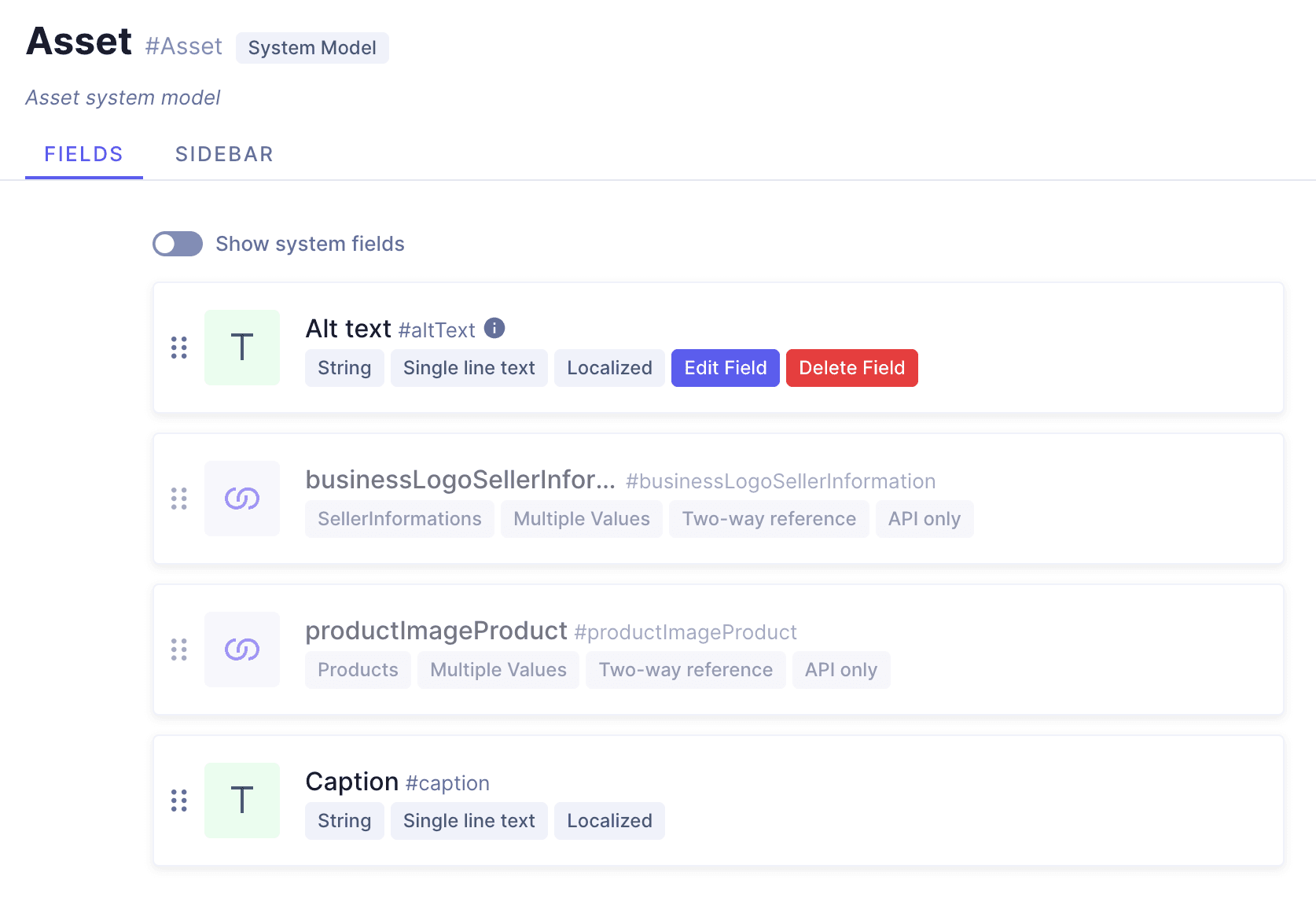Image resolution: width=1316 pixels, height=898 pixels.
Task: Grab the drag handle for Alt text
Action: click(x=179, y=348)
